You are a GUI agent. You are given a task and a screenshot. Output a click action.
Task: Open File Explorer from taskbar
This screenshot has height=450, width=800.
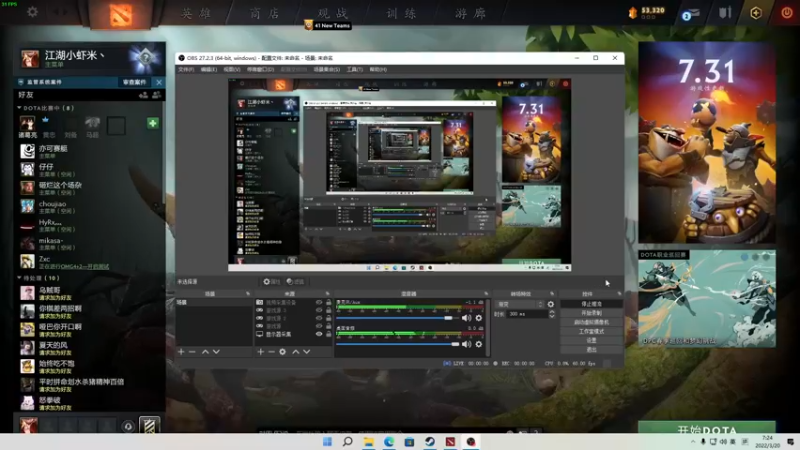click(368, 441)
